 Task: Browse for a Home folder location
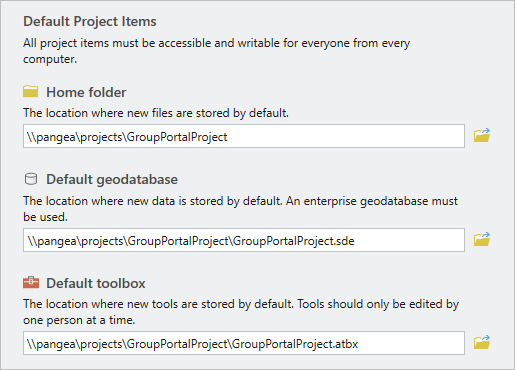(482, 135)
